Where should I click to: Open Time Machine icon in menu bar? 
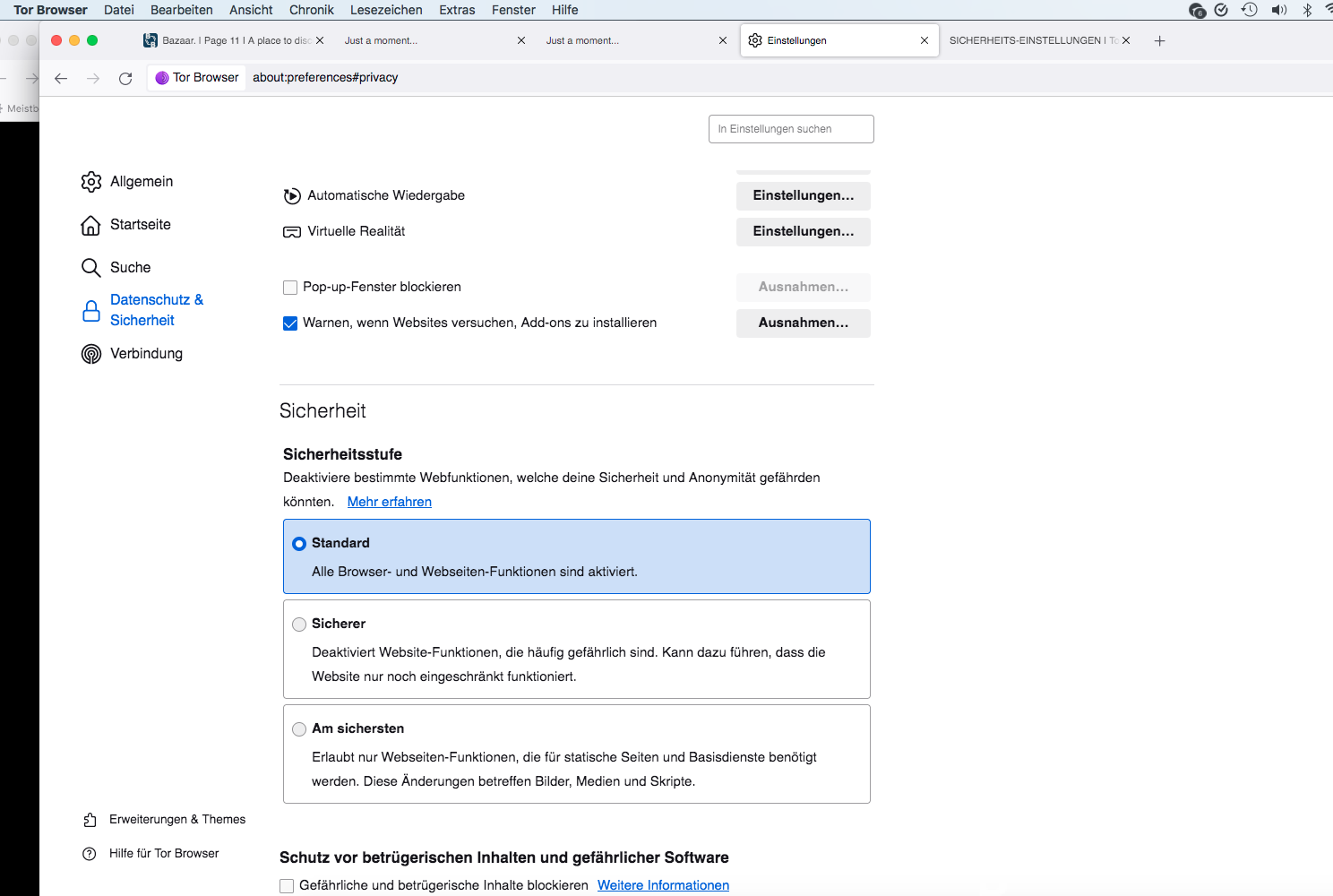pyautogui.click(x=1249, y=10)
